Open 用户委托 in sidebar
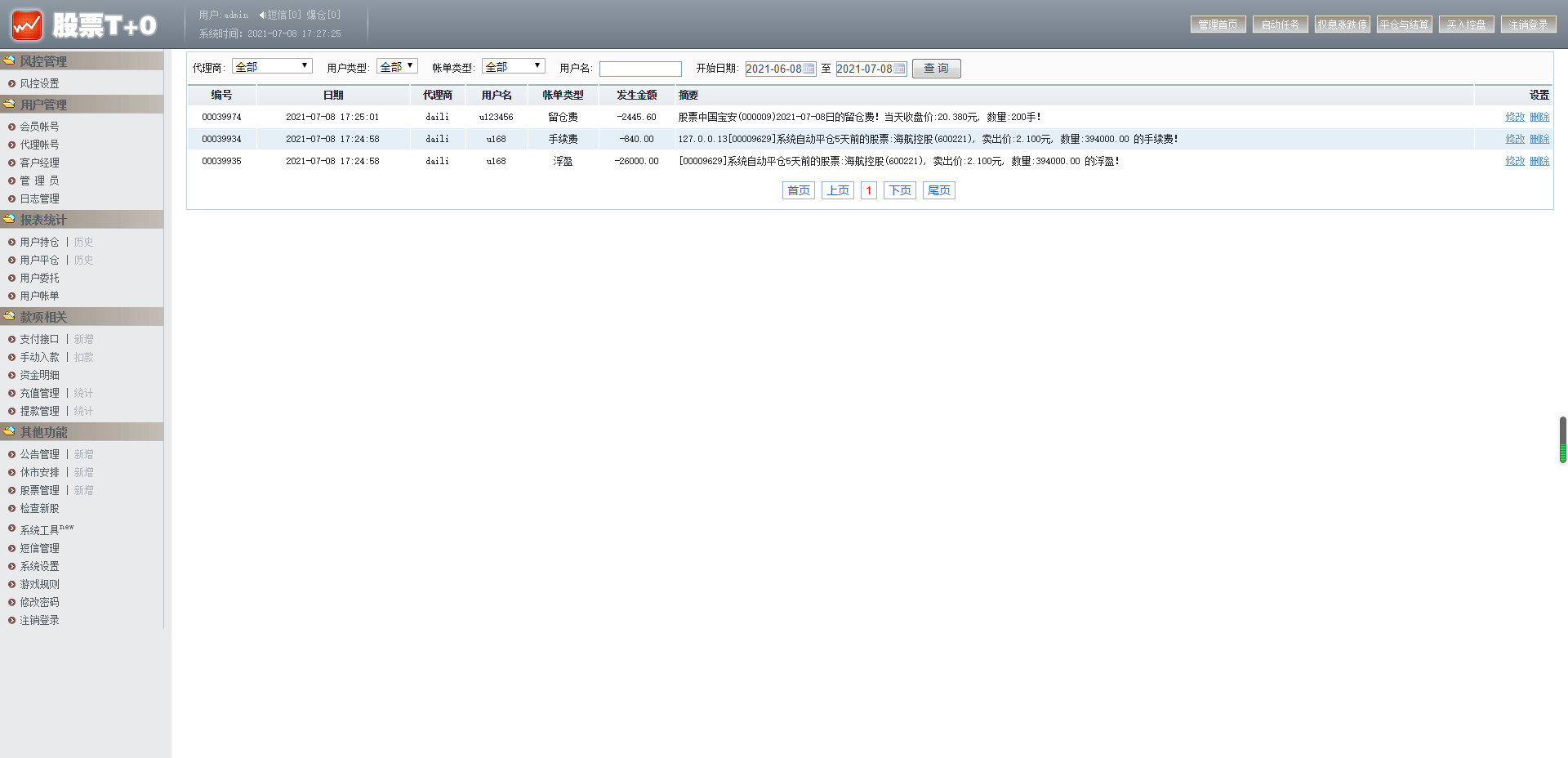The height and width of the screenshot is (758, 1568). pyautogui.click(x=39, y=278)
